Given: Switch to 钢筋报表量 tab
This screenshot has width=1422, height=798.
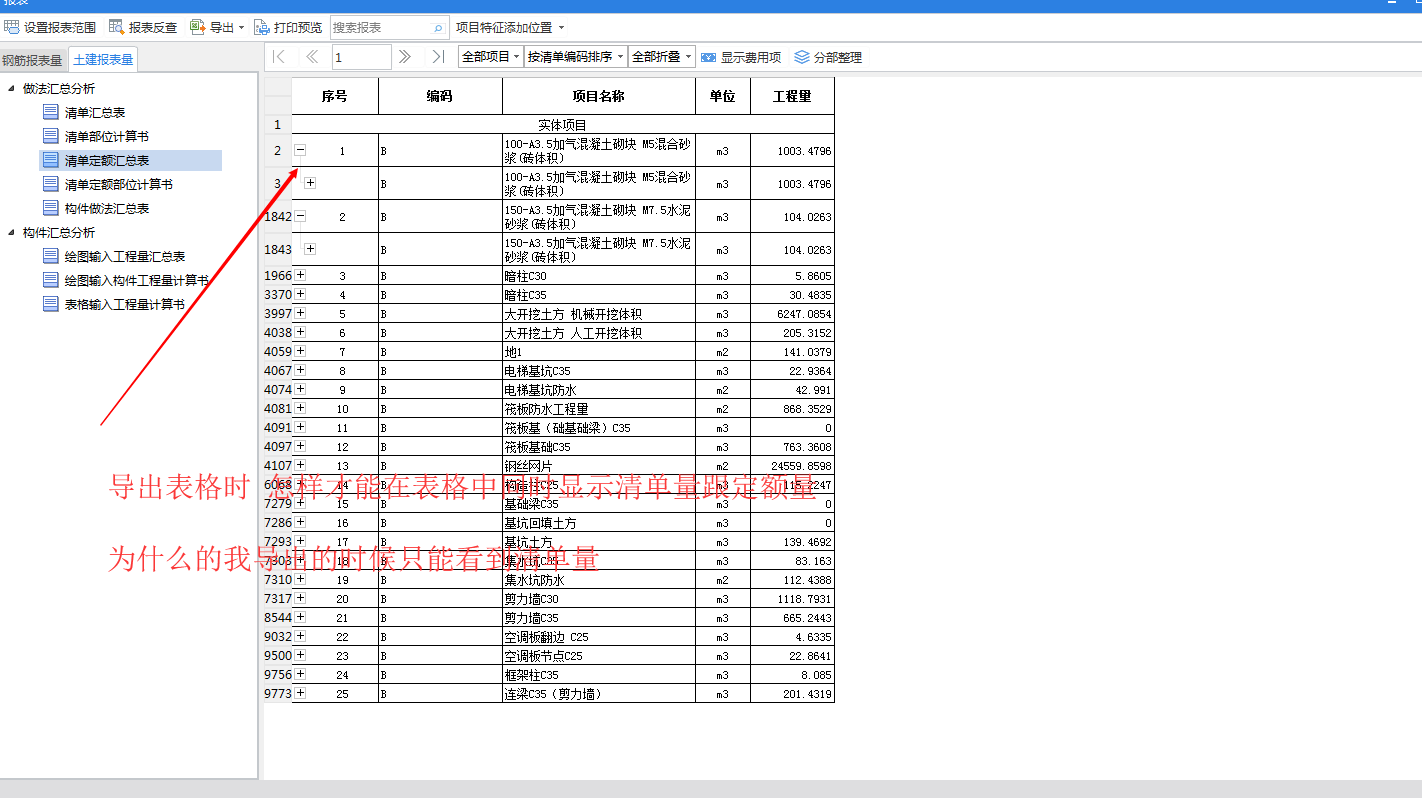Looking at the screenshot, I should coord(32,60).
